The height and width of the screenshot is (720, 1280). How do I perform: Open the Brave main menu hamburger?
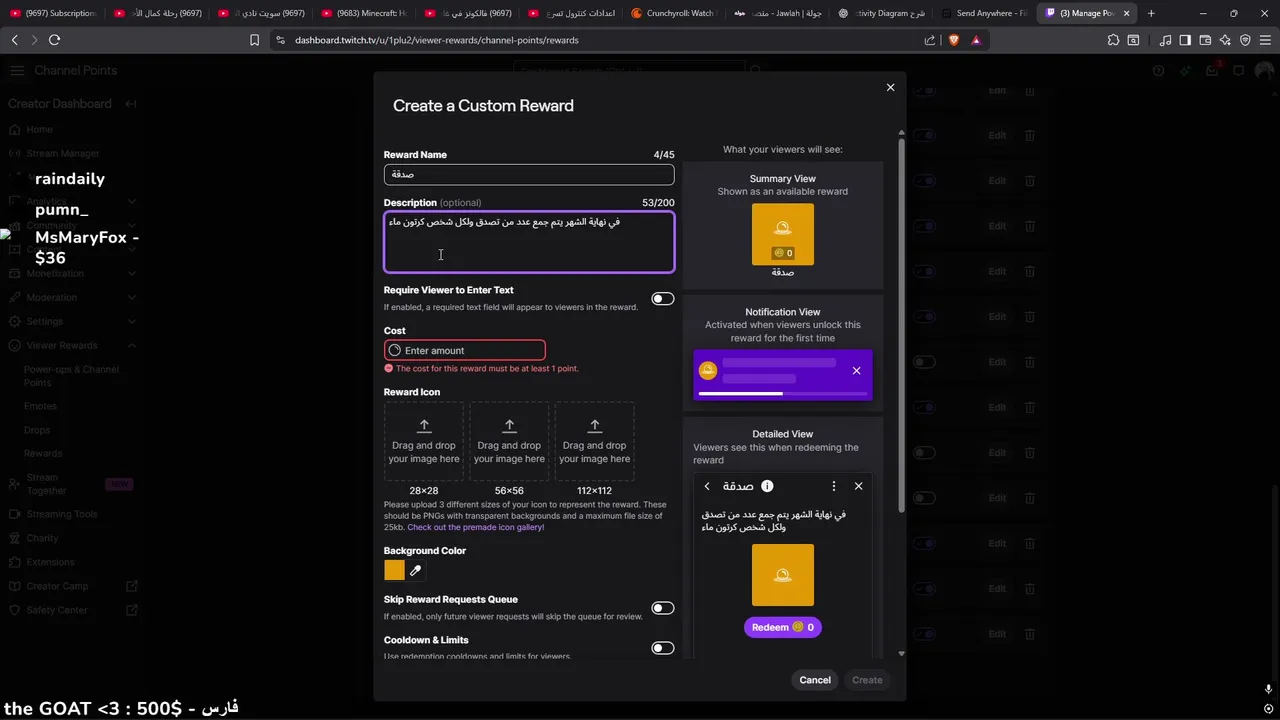pos(1265,40)
